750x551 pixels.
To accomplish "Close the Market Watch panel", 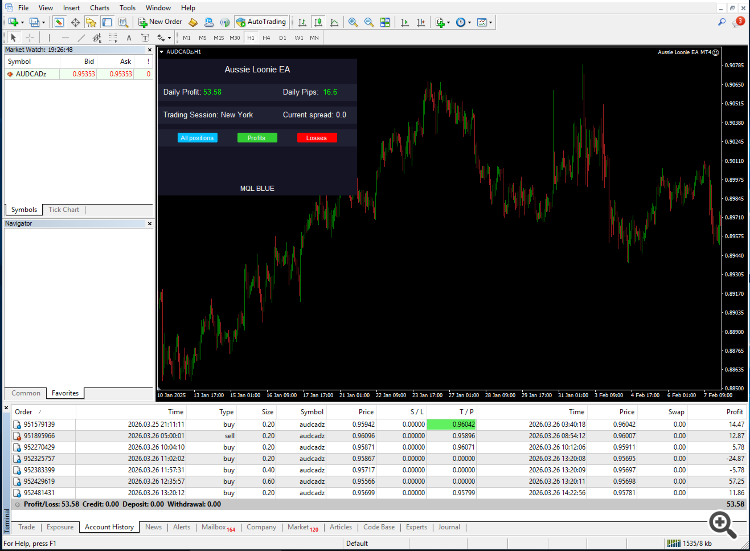I will [150, 50].
